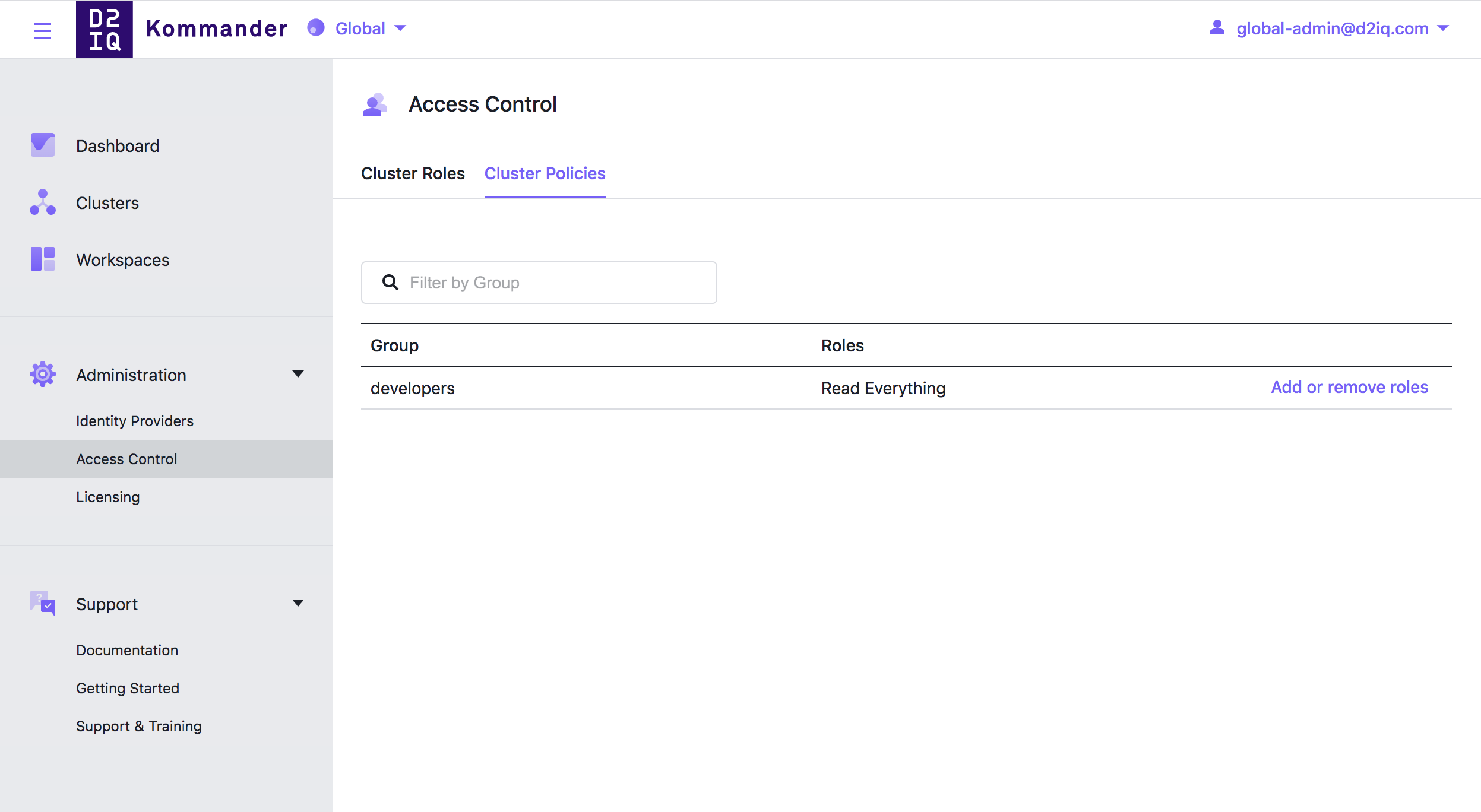Open Dashboard from the sidebar

point(118,146)
